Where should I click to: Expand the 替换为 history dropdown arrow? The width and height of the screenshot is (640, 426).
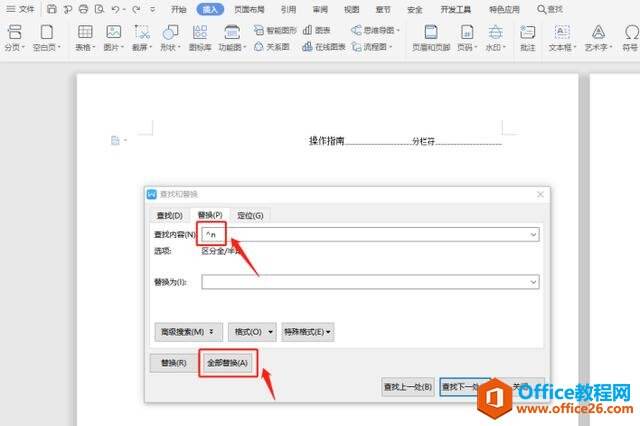click(533, 282)
